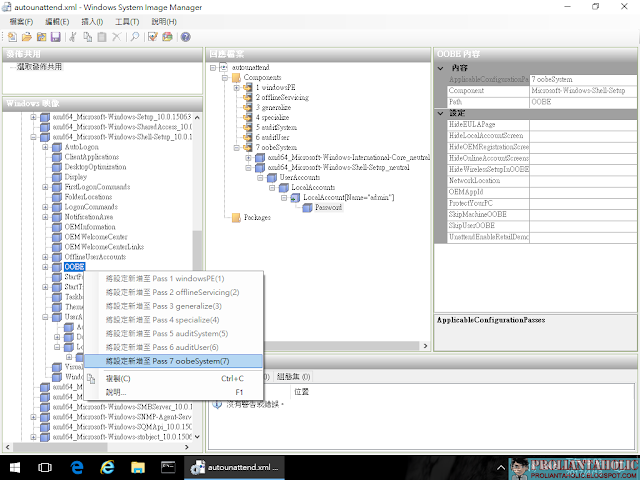The width and height of the screenshot is (640, 480).
Task: Click the NetworkLocation value field
Action: (583, 181)
